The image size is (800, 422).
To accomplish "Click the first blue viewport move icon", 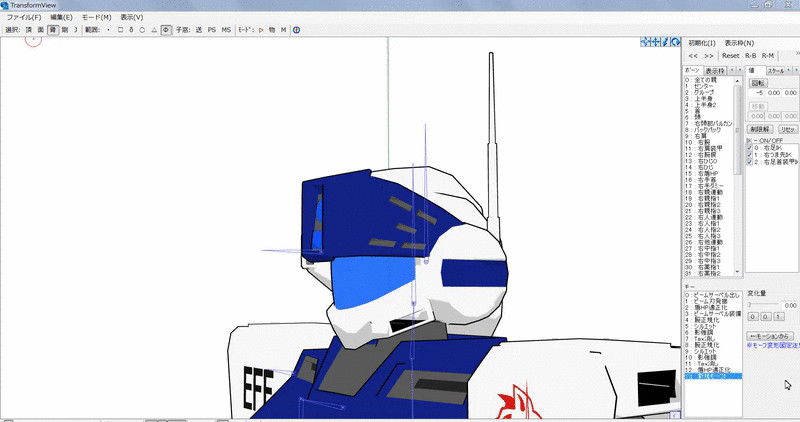I will tap(647, 42).
